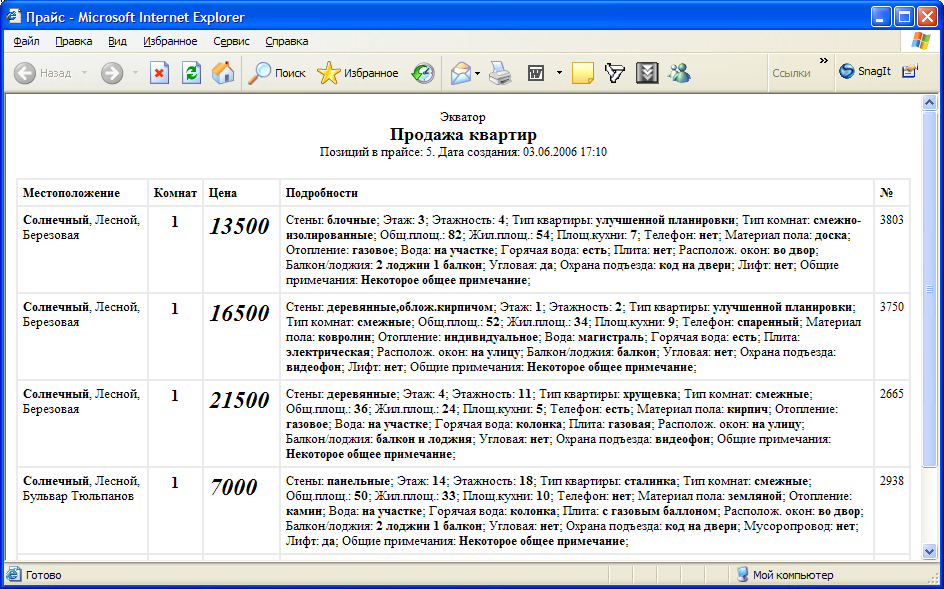Image resolution: width=944 pixels, height=589 pixels.
Task: Click the Windows flag logo throbber
Action: [x=920, y=40]
